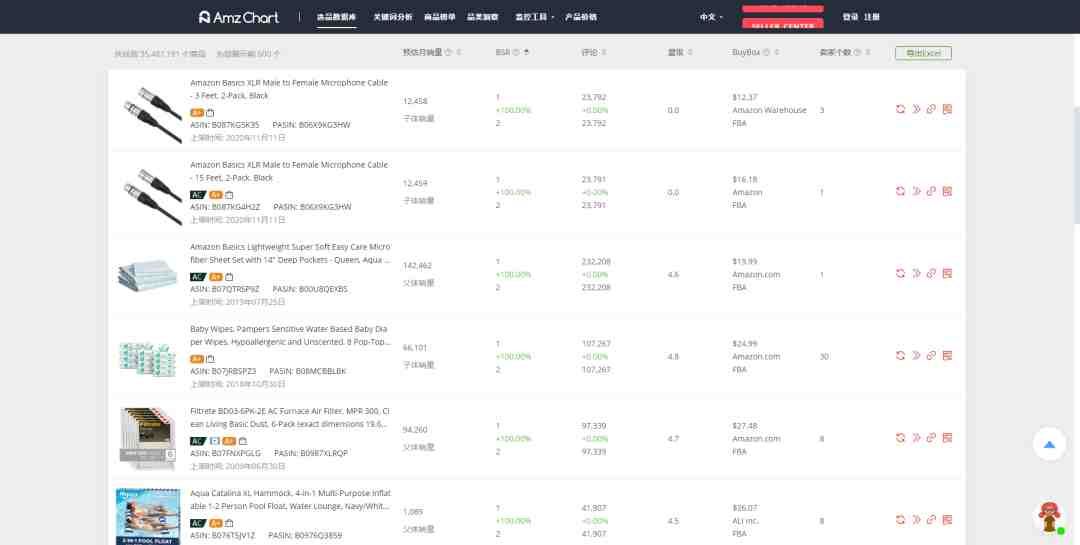Click link icon in Microfiber Sheet Set row
Screen dimensions: 1080x545
(x=931, y=273)
